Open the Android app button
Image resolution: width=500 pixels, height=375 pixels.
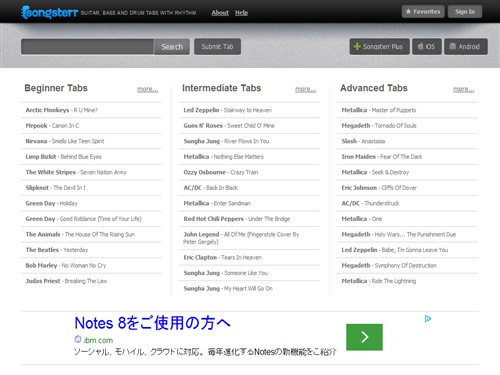click(x=466, y=47)
